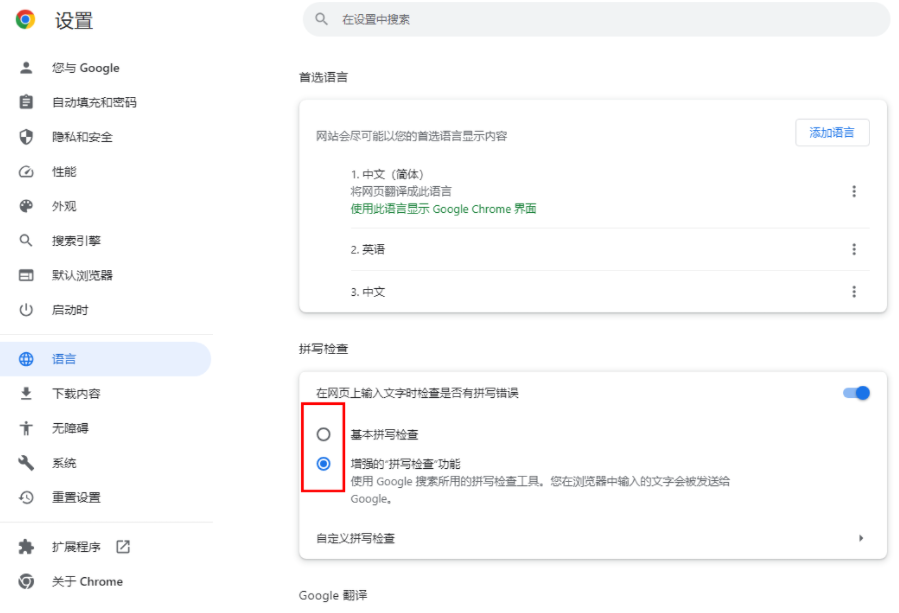Open the 自动填充和密码 settings section

pyautogui.click(x=105, y=102)
